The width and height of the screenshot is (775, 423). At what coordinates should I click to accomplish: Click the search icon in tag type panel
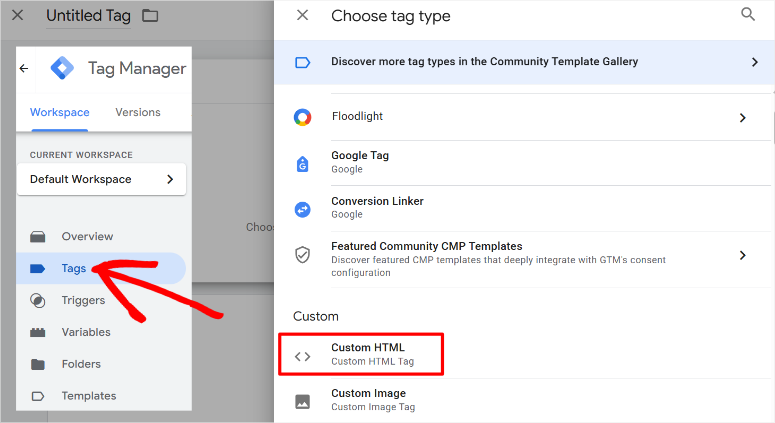[x=748, y=15]
